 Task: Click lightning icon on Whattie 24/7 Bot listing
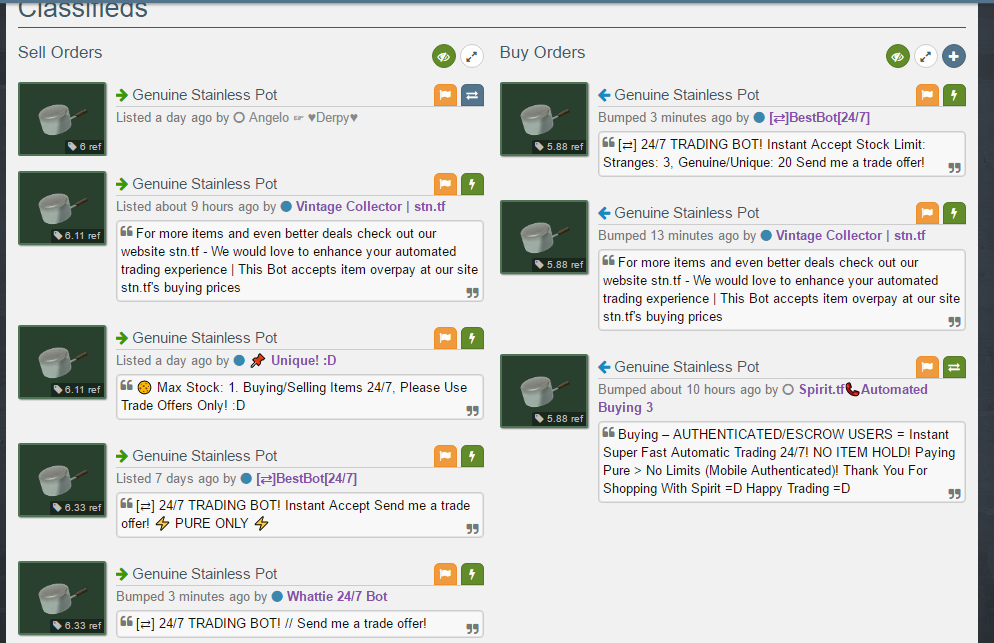click(472, 574)
